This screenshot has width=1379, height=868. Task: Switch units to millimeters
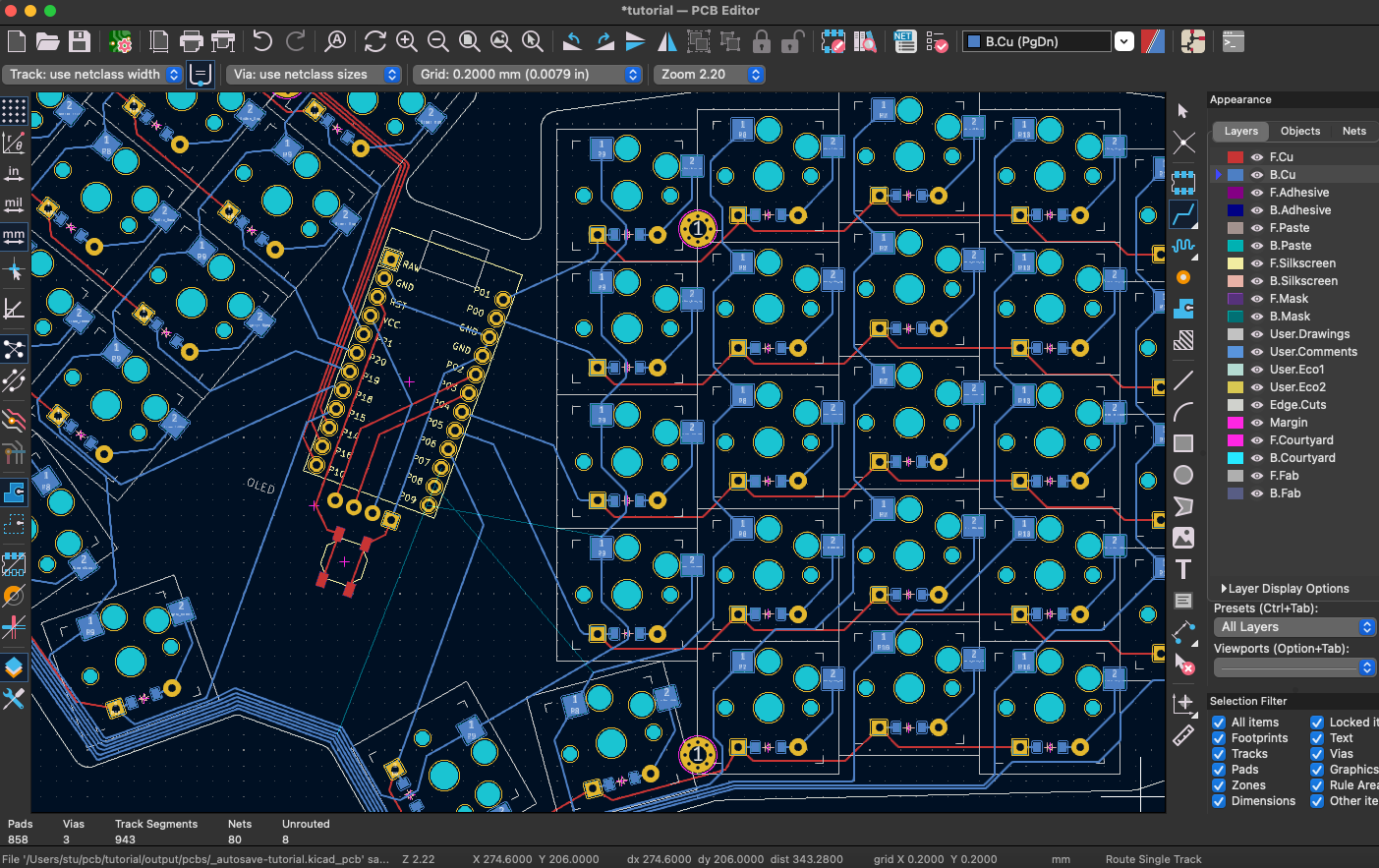click(x=14, y=236)
